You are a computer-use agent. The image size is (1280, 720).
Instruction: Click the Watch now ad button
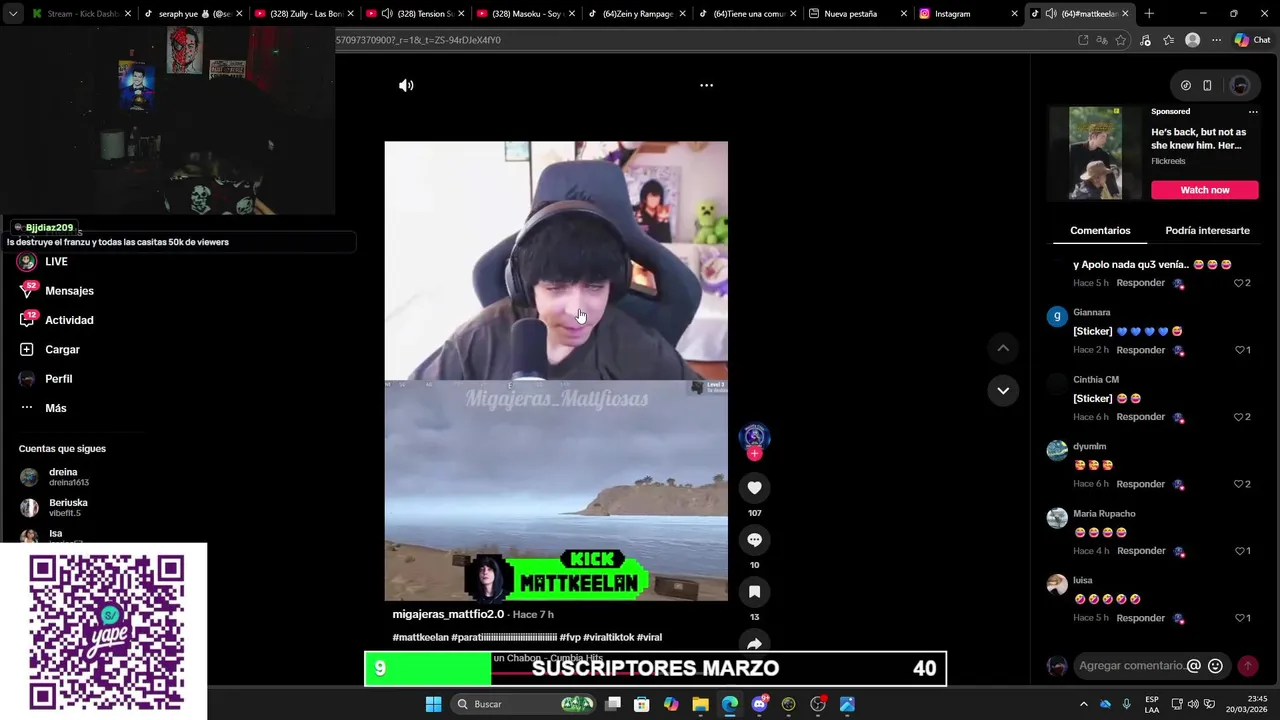click(1204, 190)
